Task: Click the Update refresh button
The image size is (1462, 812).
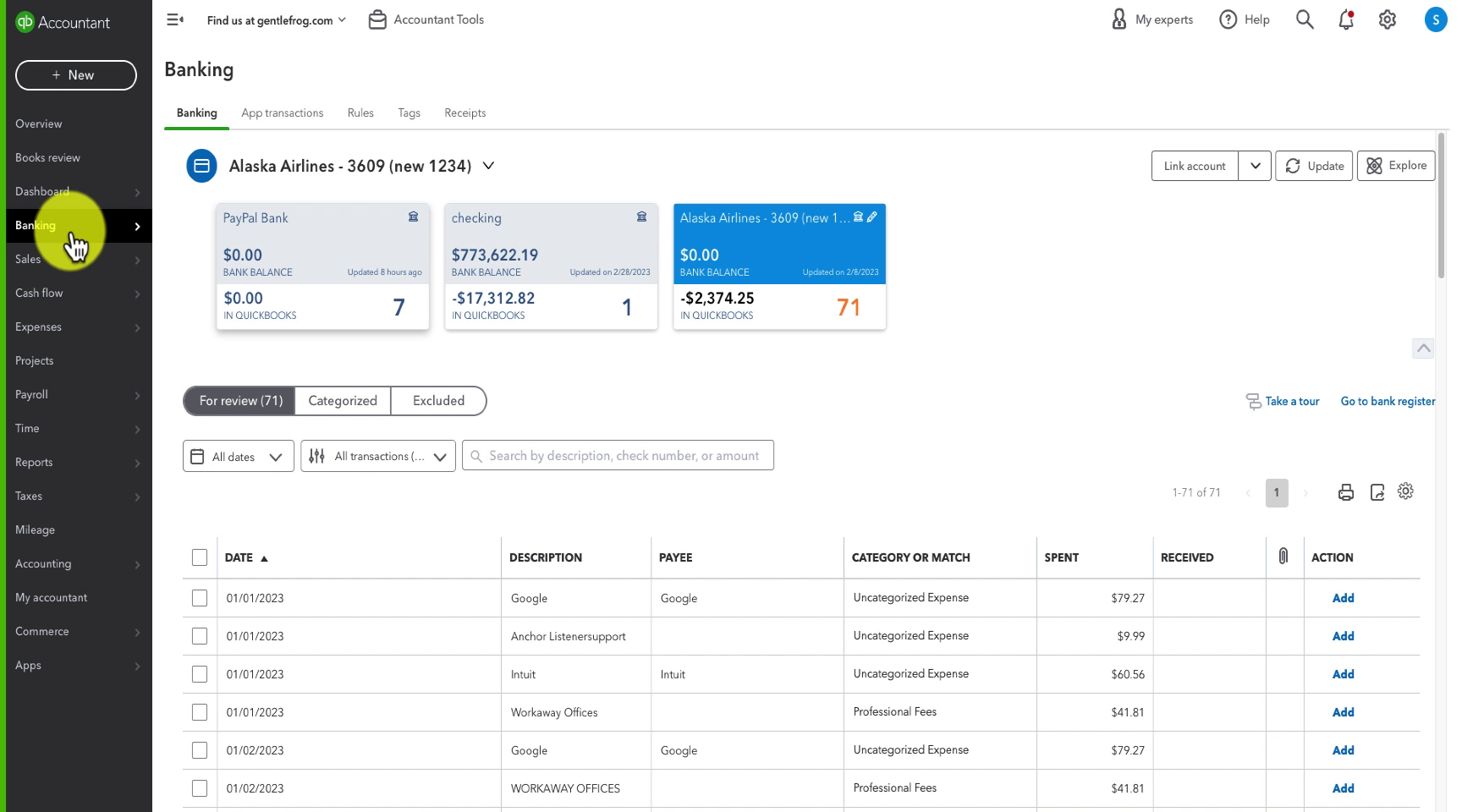Action: 1315,166
